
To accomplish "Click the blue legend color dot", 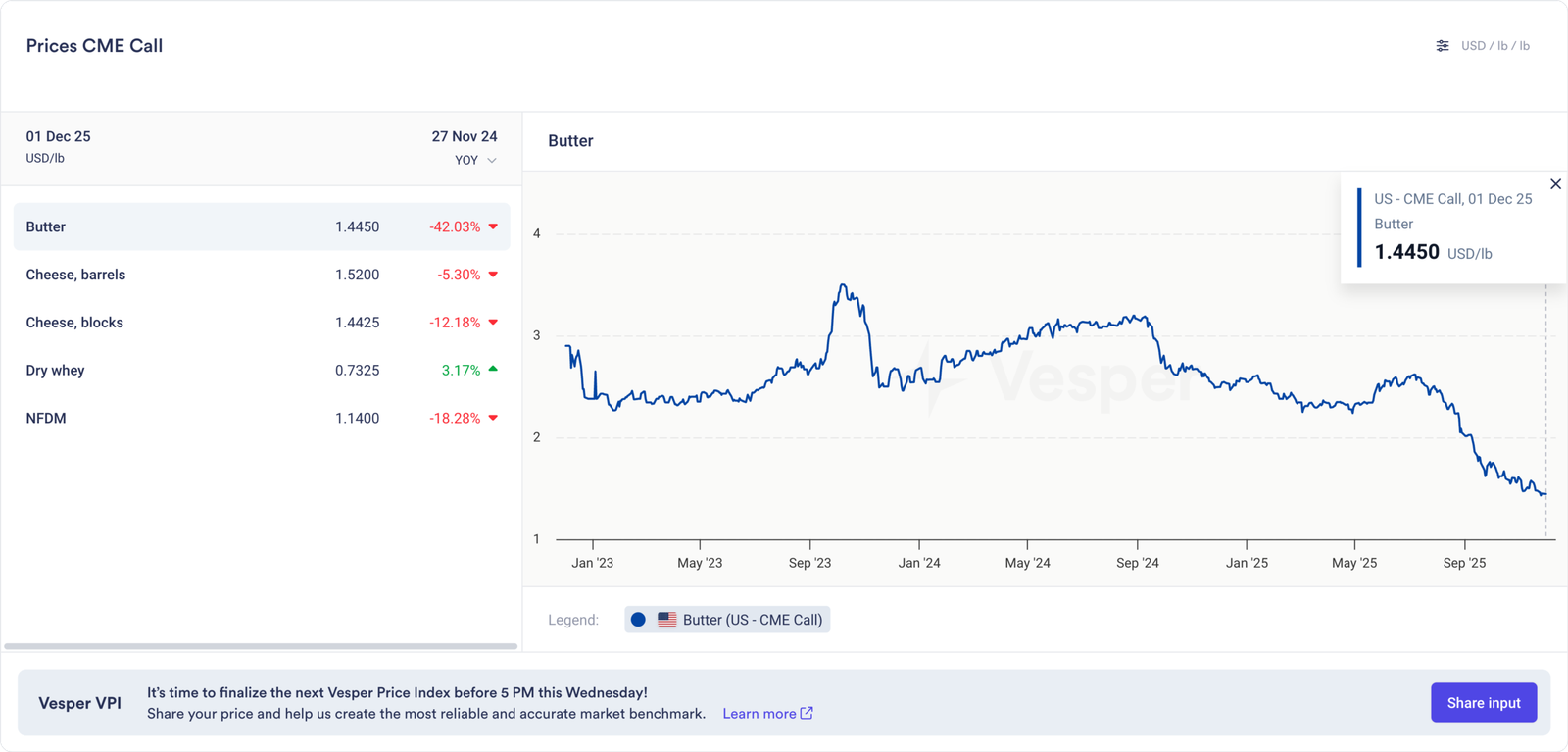I will point(638,620).
